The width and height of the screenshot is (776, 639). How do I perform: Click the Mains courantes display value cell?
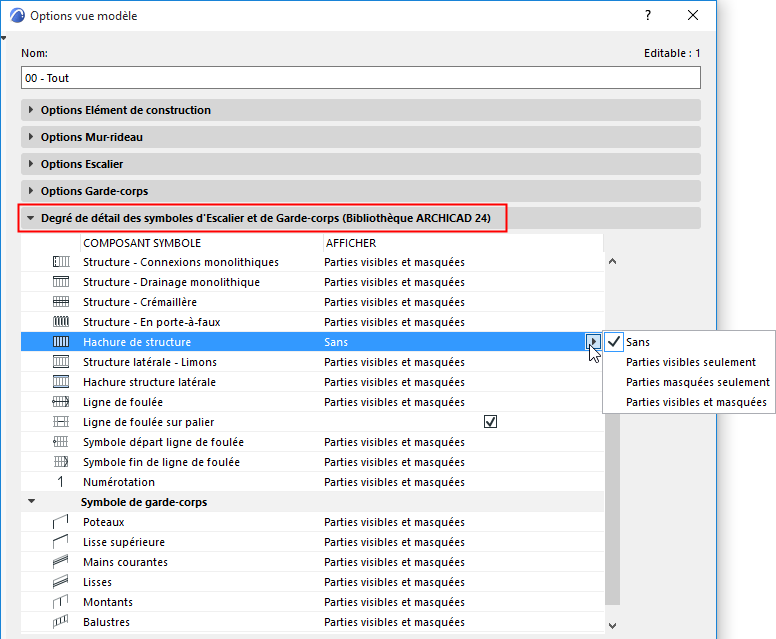394,562
